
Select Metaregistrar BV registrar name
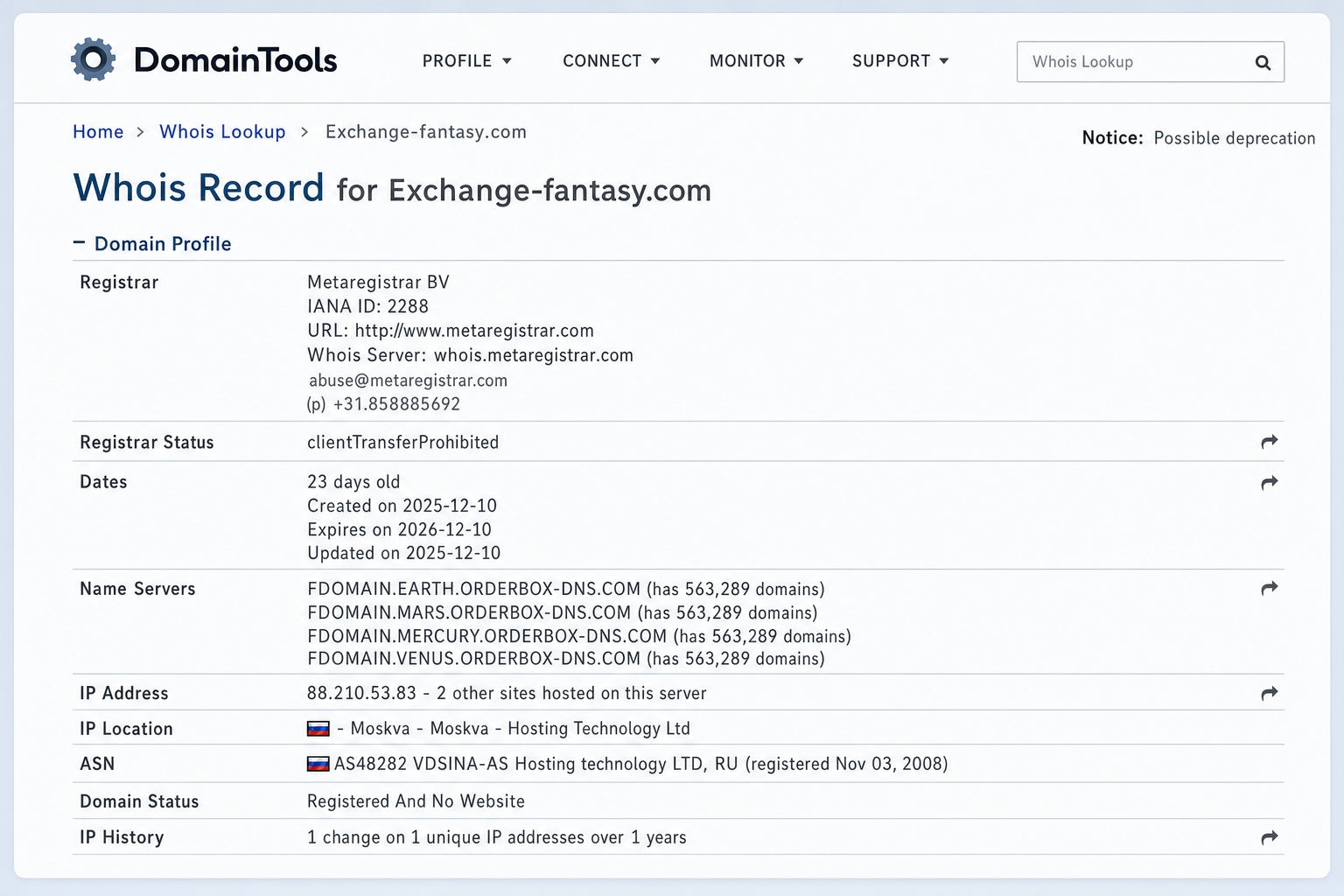(x=378, y=283)
